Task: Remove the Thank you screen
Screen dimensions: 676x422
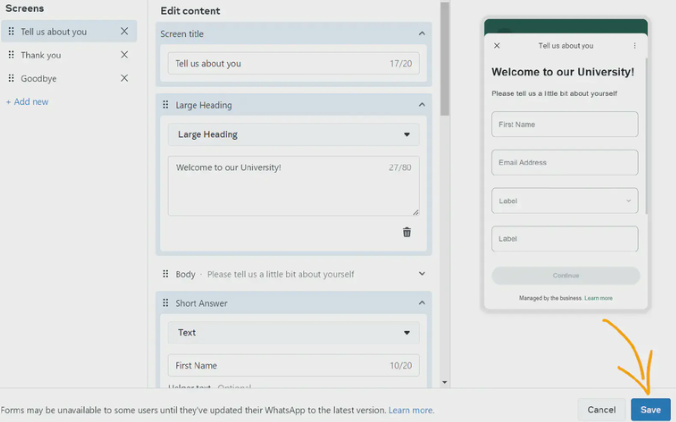Action: [x=124, y=55]
